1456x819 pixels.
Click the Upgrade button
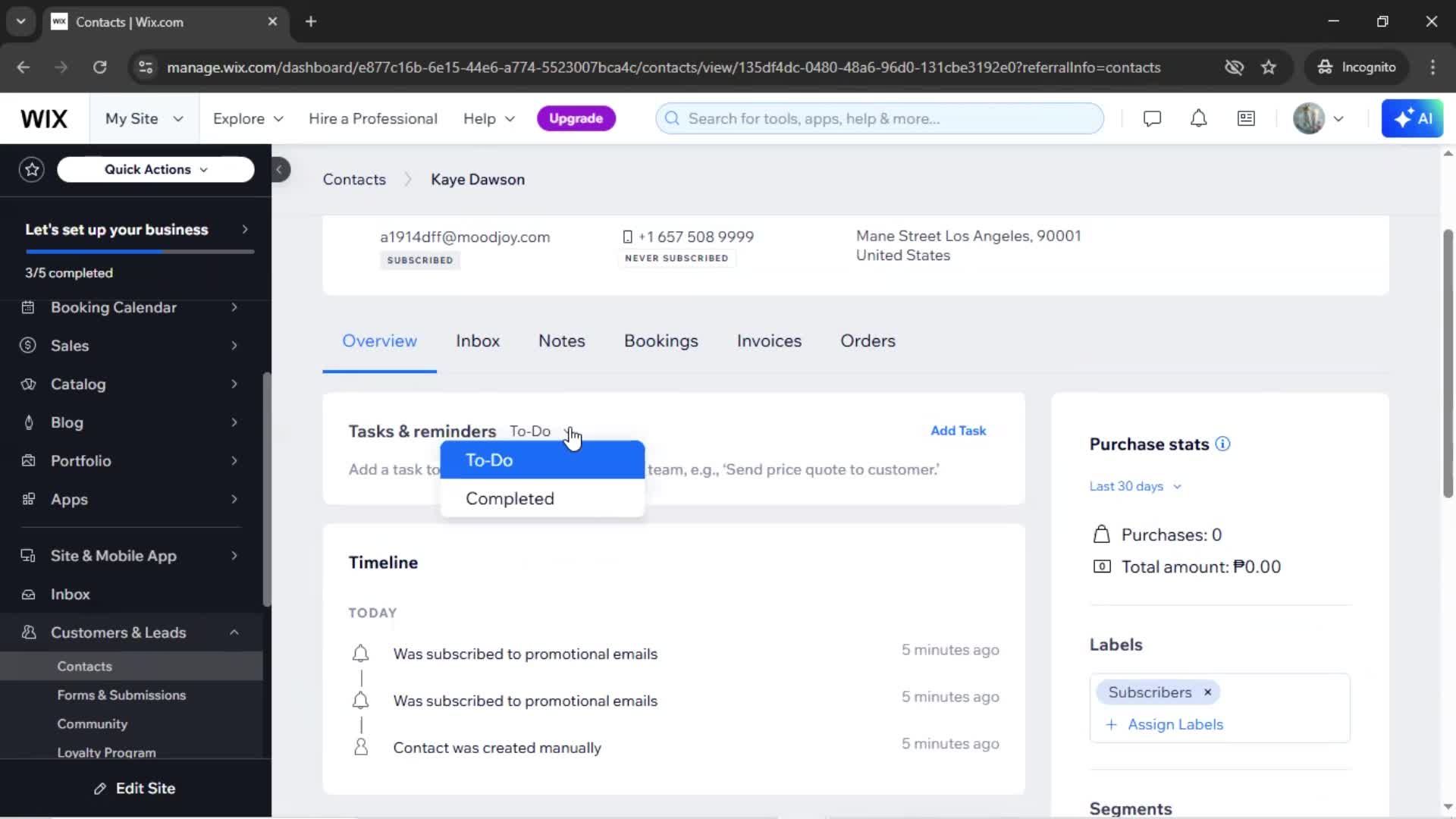[576, 118]
